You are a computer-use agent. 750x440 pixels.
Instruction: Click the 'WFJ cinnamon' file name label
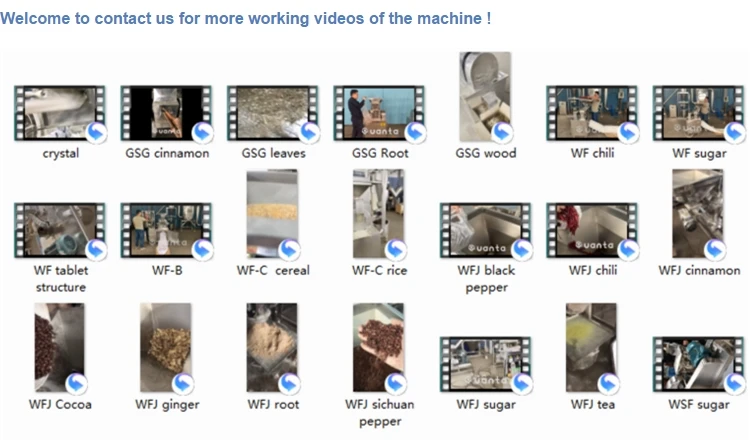tap(699, 270)
